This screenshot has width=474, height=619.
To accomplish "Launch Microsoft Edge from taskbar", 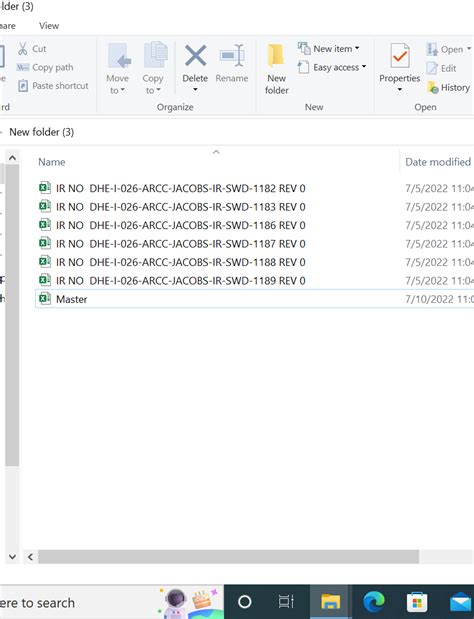I will point(374,602).
